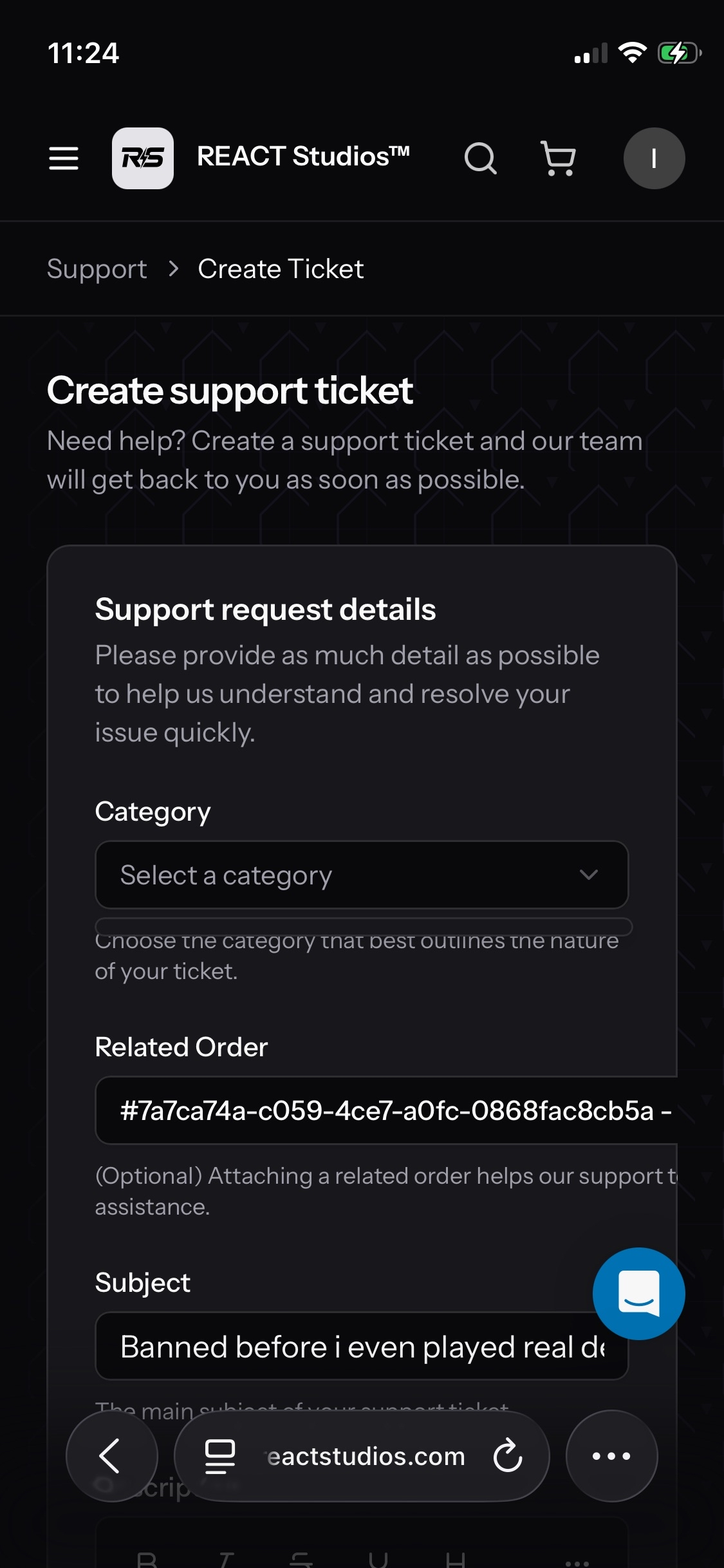
Task: Toggle underline in the description editor
Action: (x=378, y=1559)
